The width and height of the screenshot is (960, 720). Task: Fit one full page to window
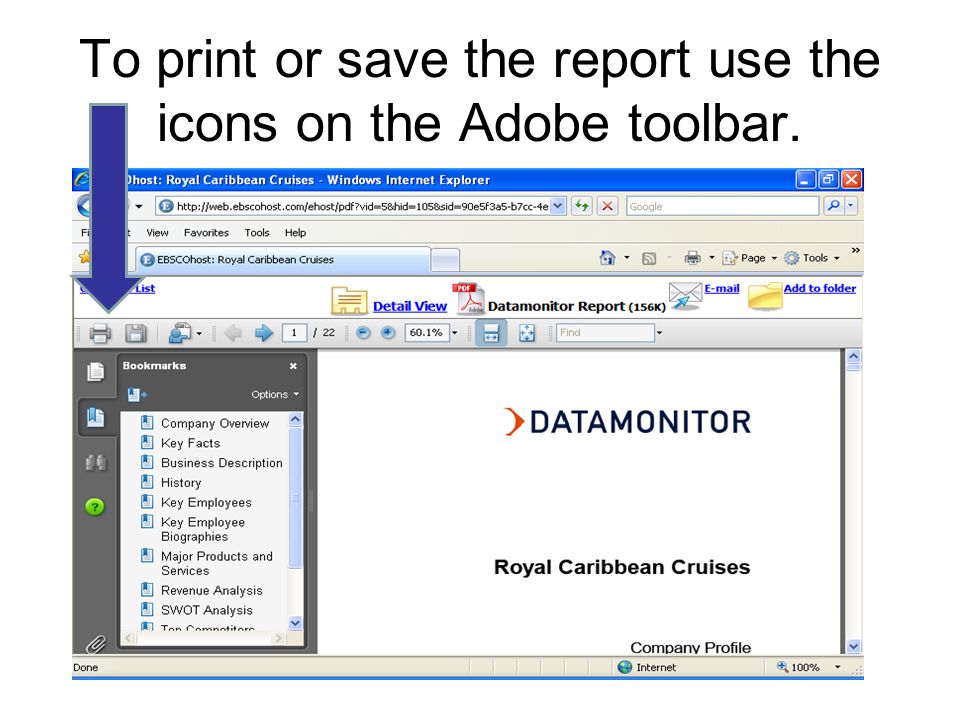click(527, 333)
